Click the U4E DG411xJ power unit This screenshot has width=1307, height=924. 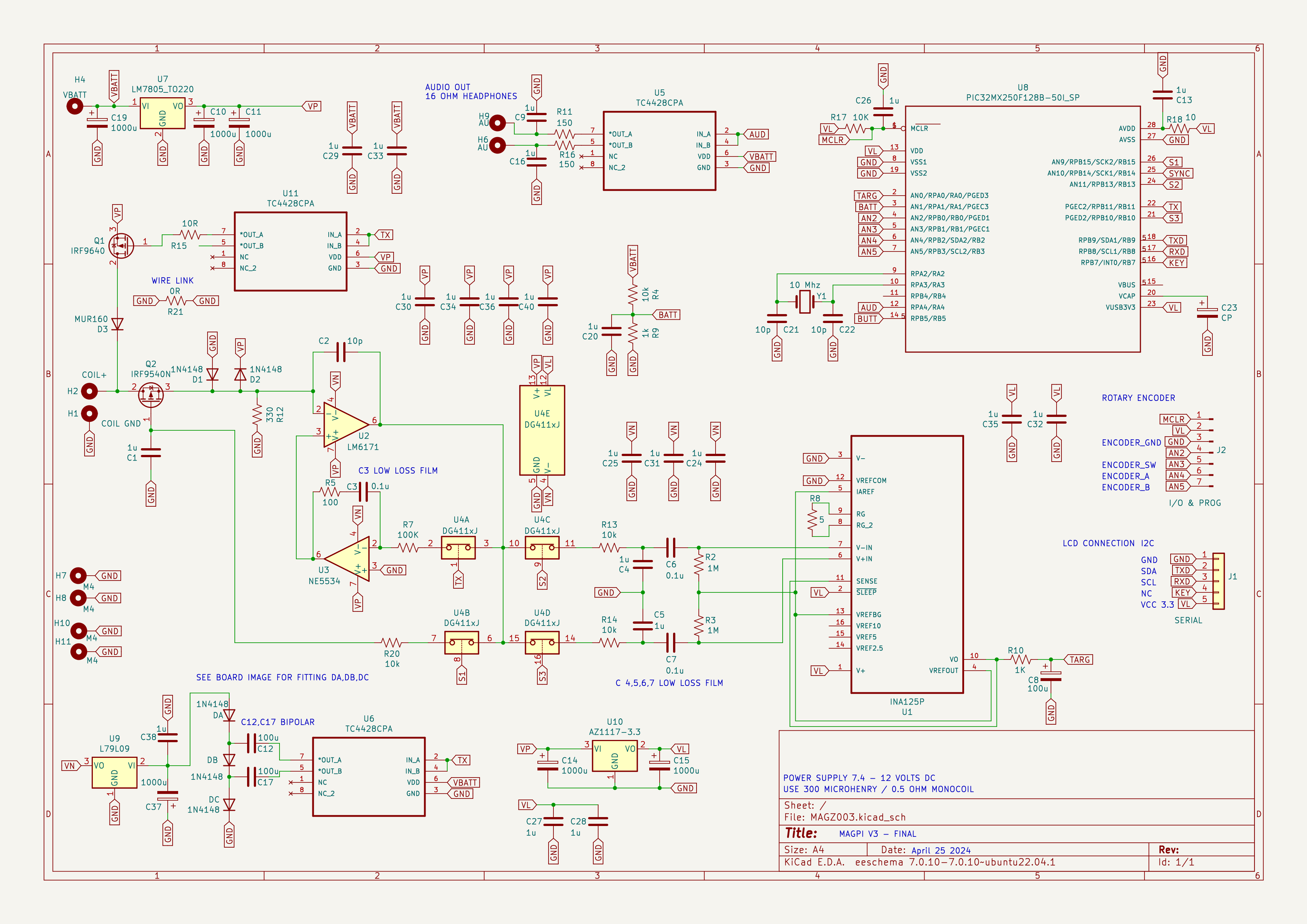pyautogui.click(x=542, y=430)
